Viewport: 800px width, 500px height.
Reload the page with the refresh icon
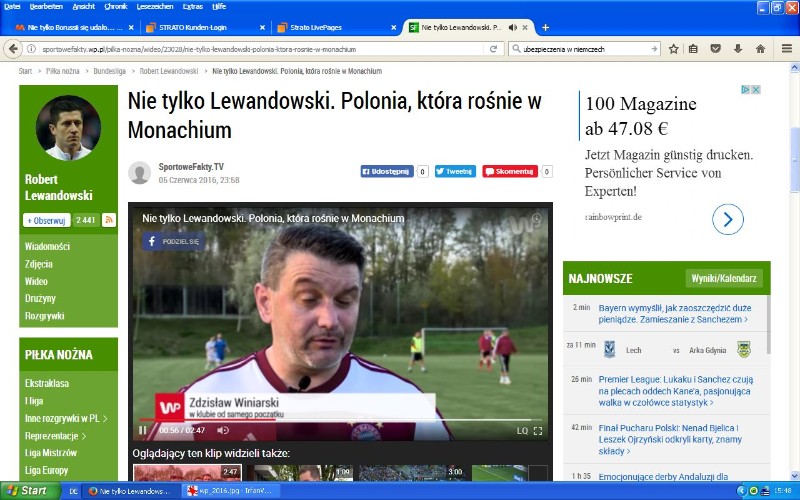pos(493,49)
